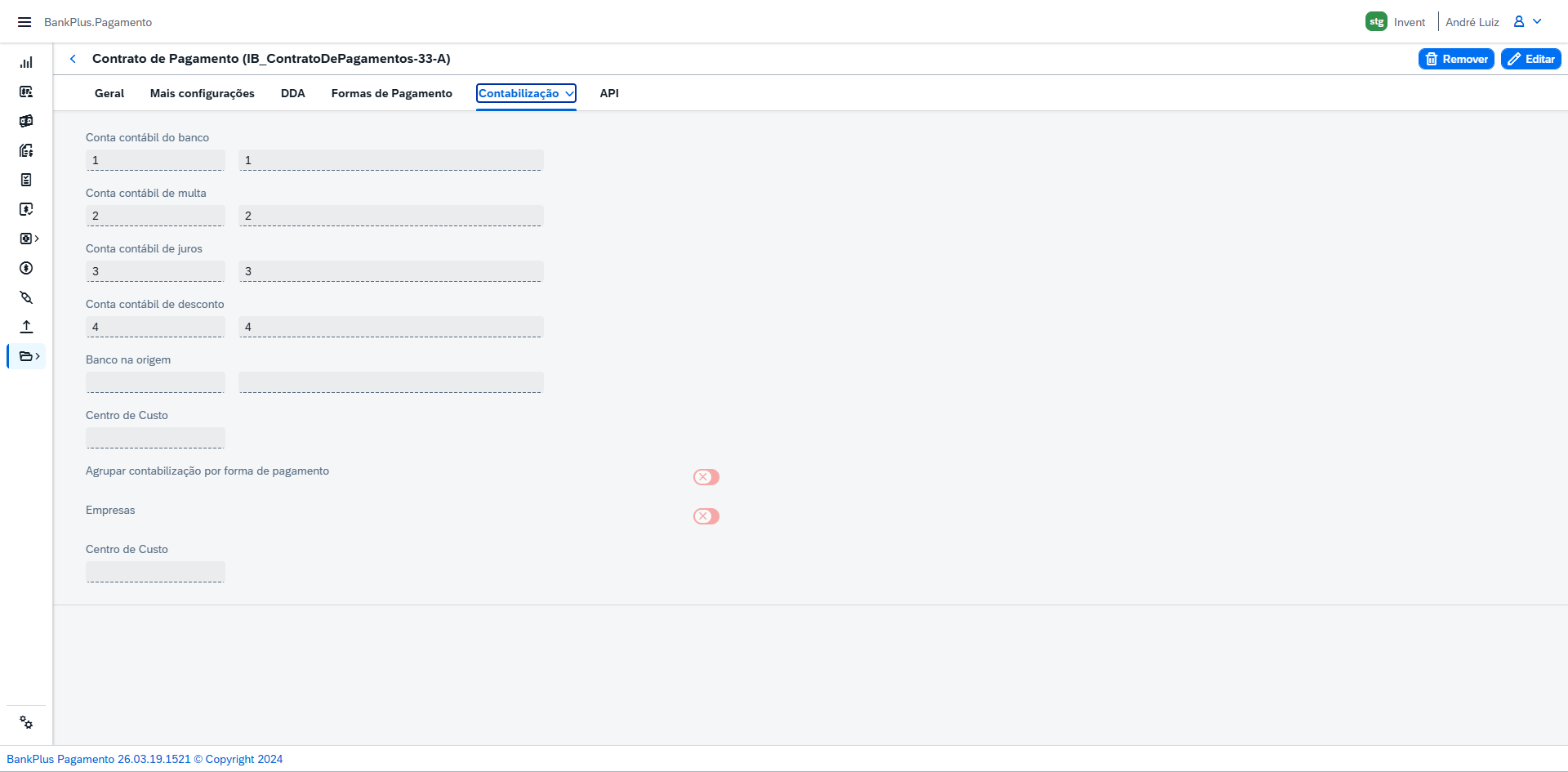Switch to the Geral tab
Viewport: 1568px width, 772px height.
[109, 93]
